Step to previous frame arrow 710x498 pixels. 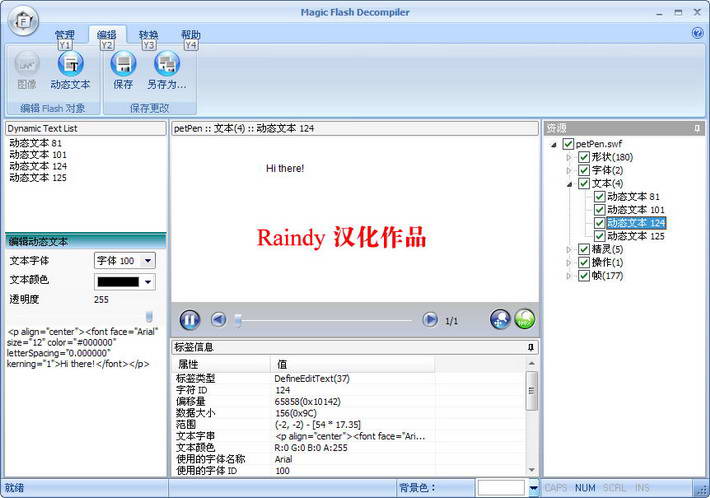point(219,320)
